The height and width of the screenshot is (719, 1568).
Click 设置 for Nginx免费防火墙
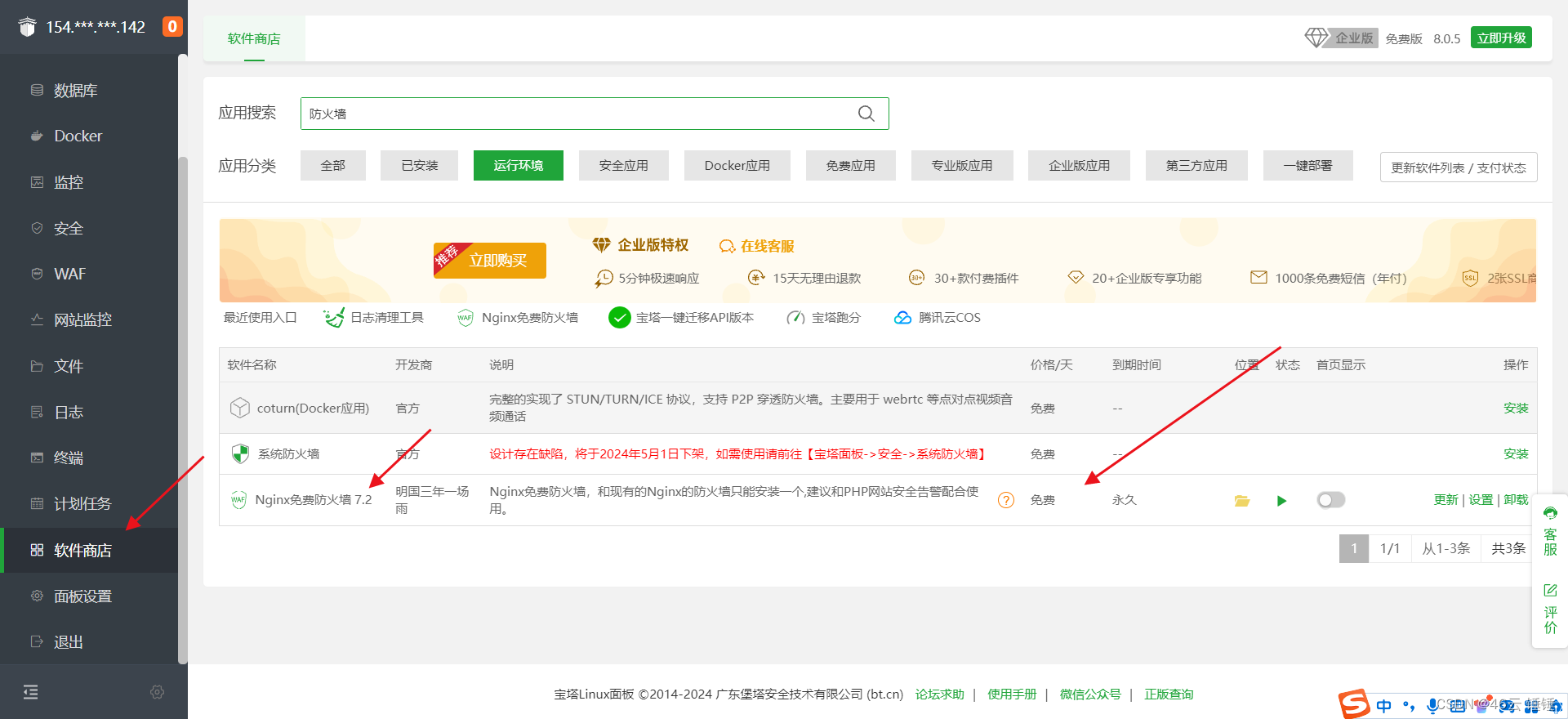1481,500
